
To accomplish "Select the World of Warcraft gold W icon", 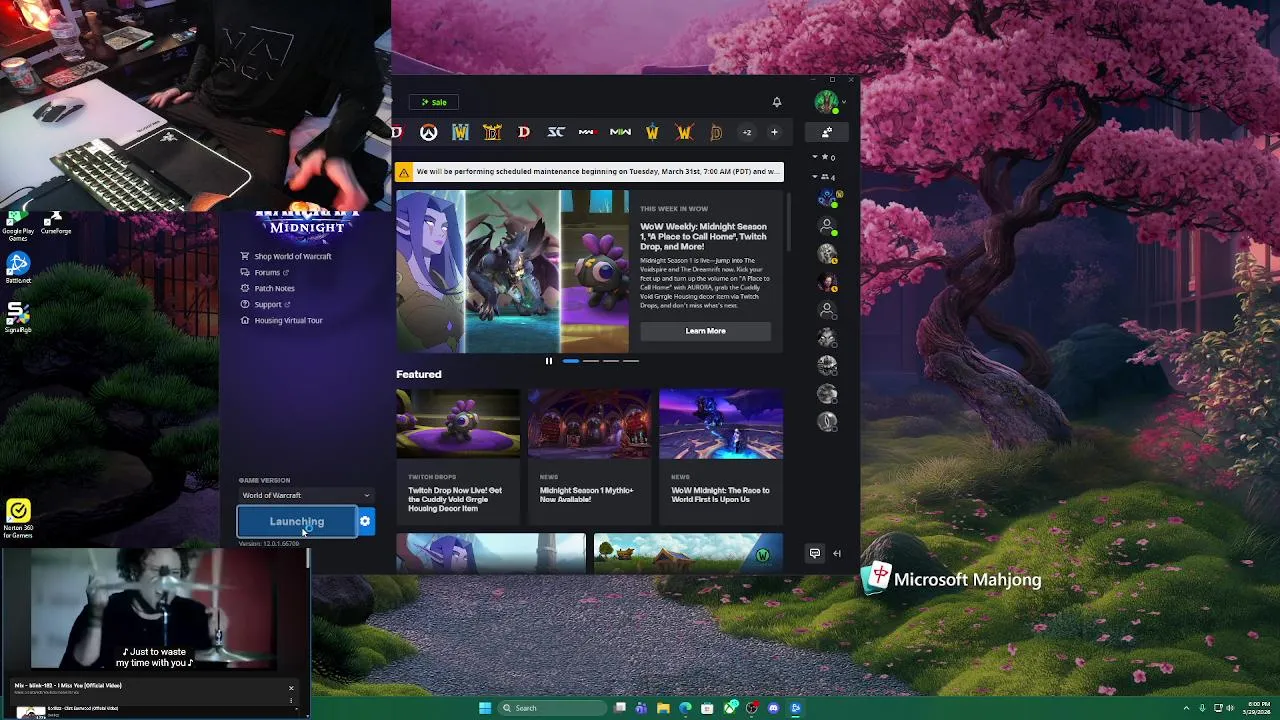I will click(x=652, y=132).
